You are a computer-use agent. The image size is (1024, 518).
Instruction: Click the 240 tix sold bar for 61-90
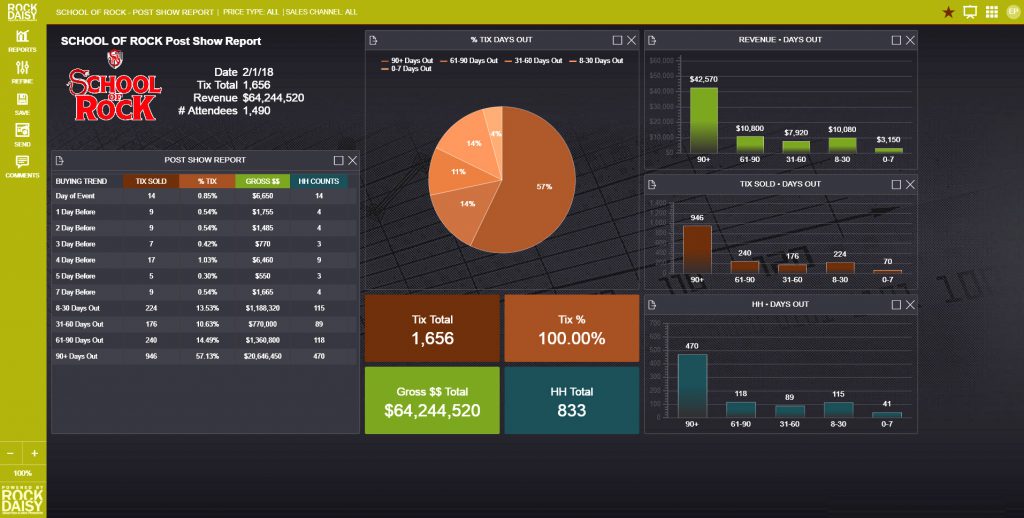pyautogui.click(x=744, y=267)
